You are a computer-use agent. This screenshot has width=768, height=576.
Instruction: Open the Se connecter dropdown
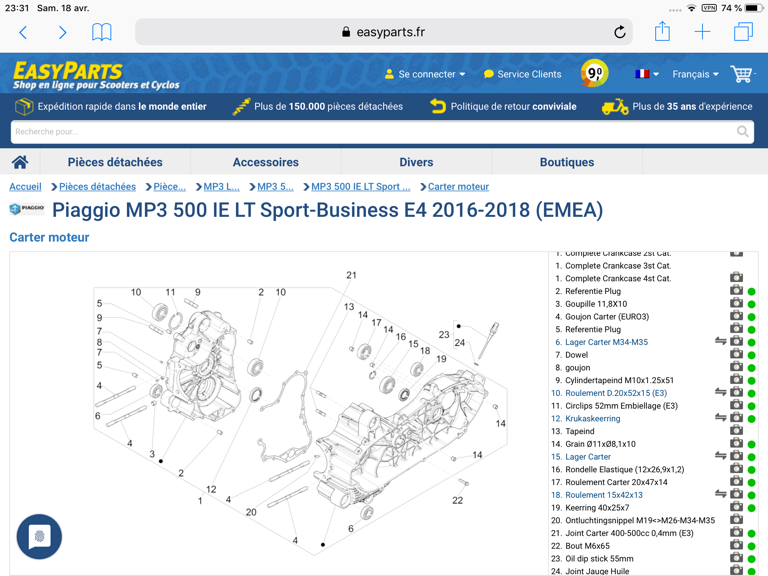(x=425, y=74)
